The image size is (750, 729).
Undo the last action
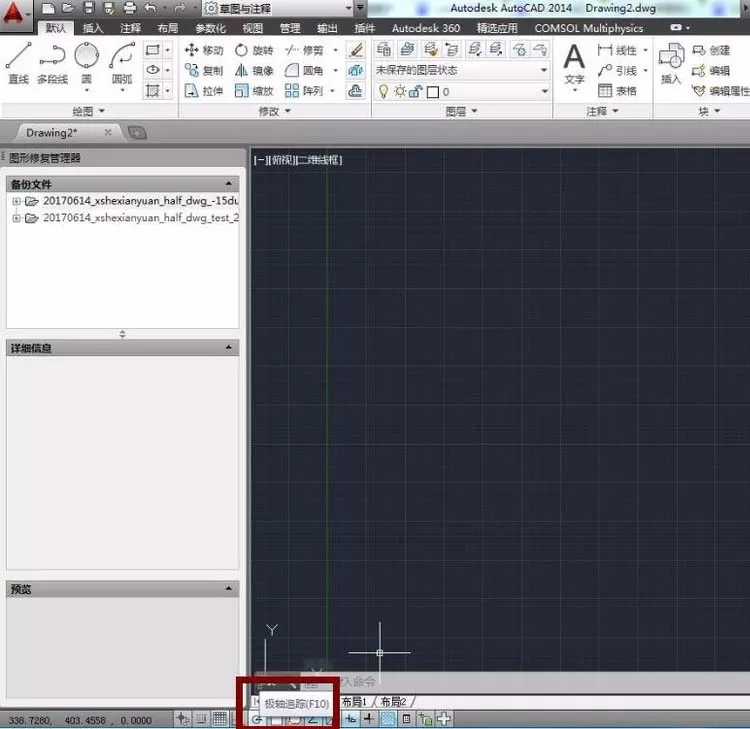[x=150, y=8]
